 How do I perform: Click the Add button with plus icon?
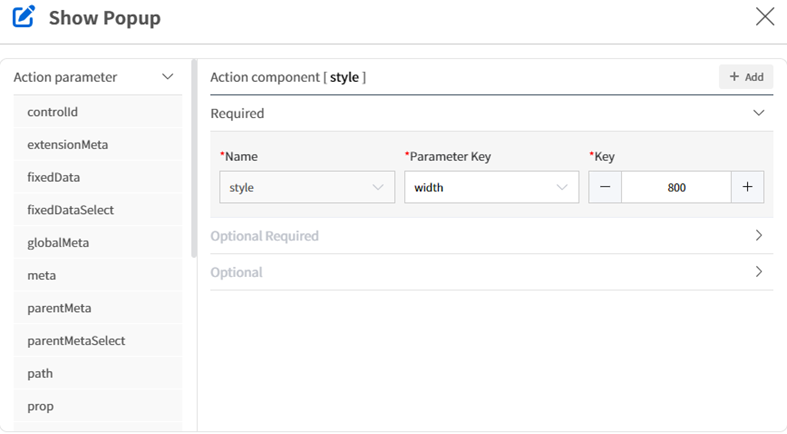746,77
